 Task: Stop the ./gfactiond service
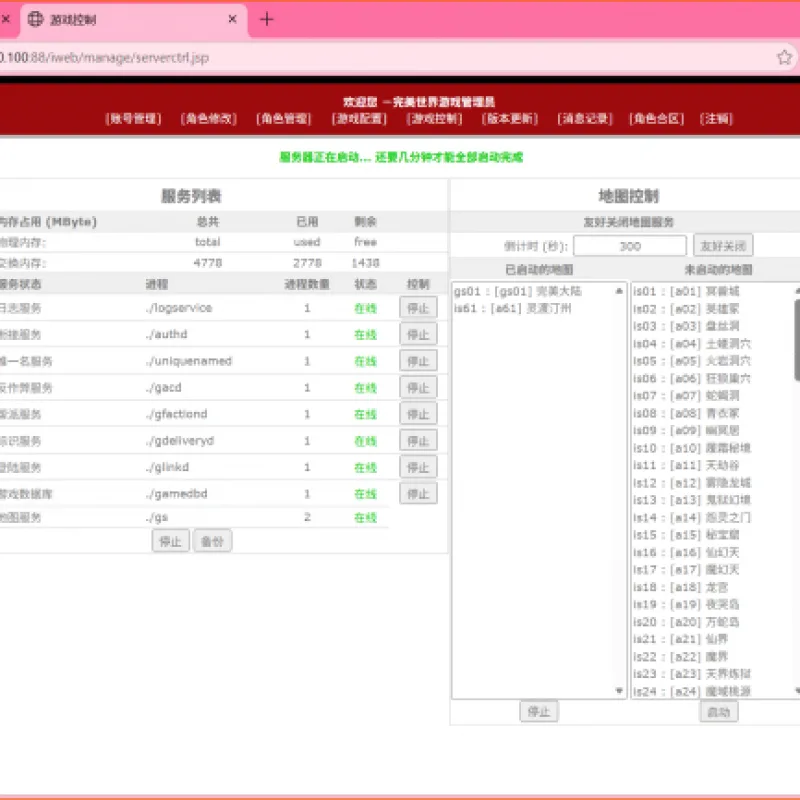coord(418,414)
